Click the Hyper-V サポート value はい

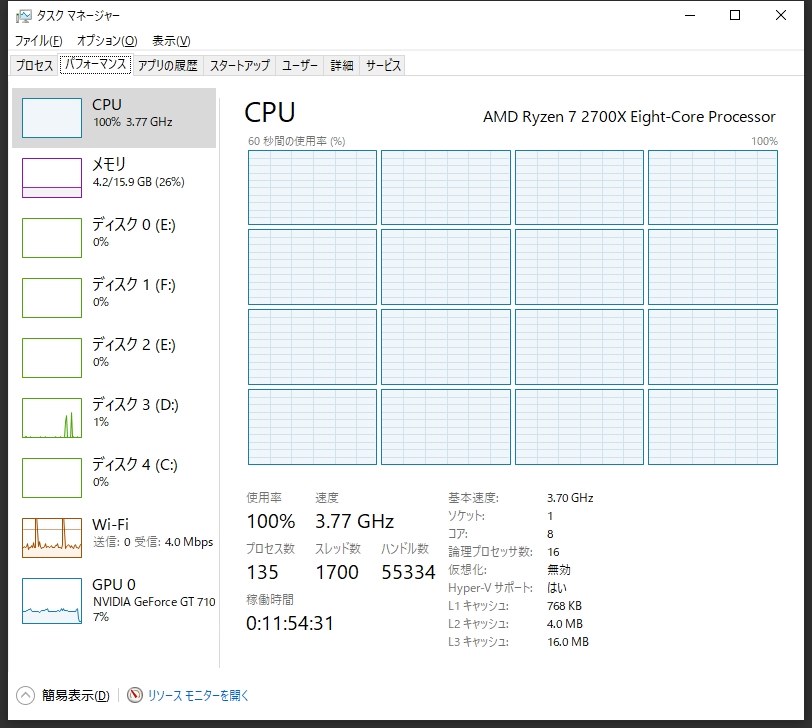[557, 588]
